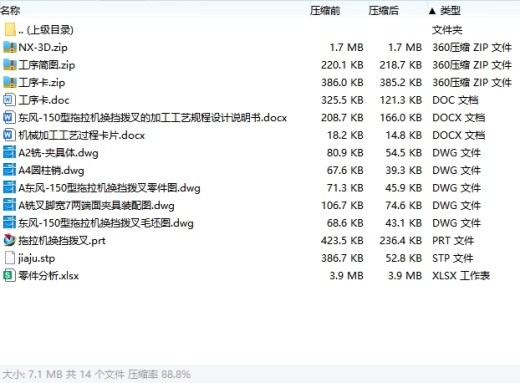Click the 106.7 KB size cell

pos(342,205)
